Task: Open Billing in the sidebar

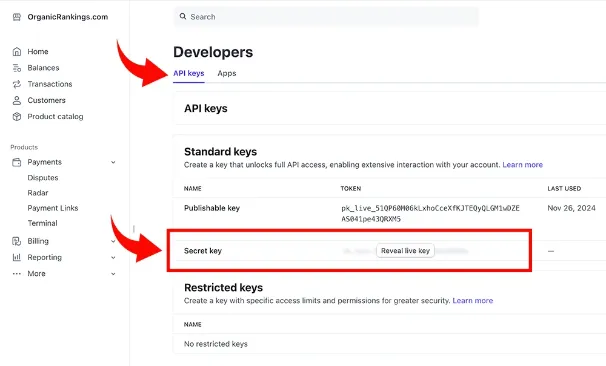Action: (38, 241)
